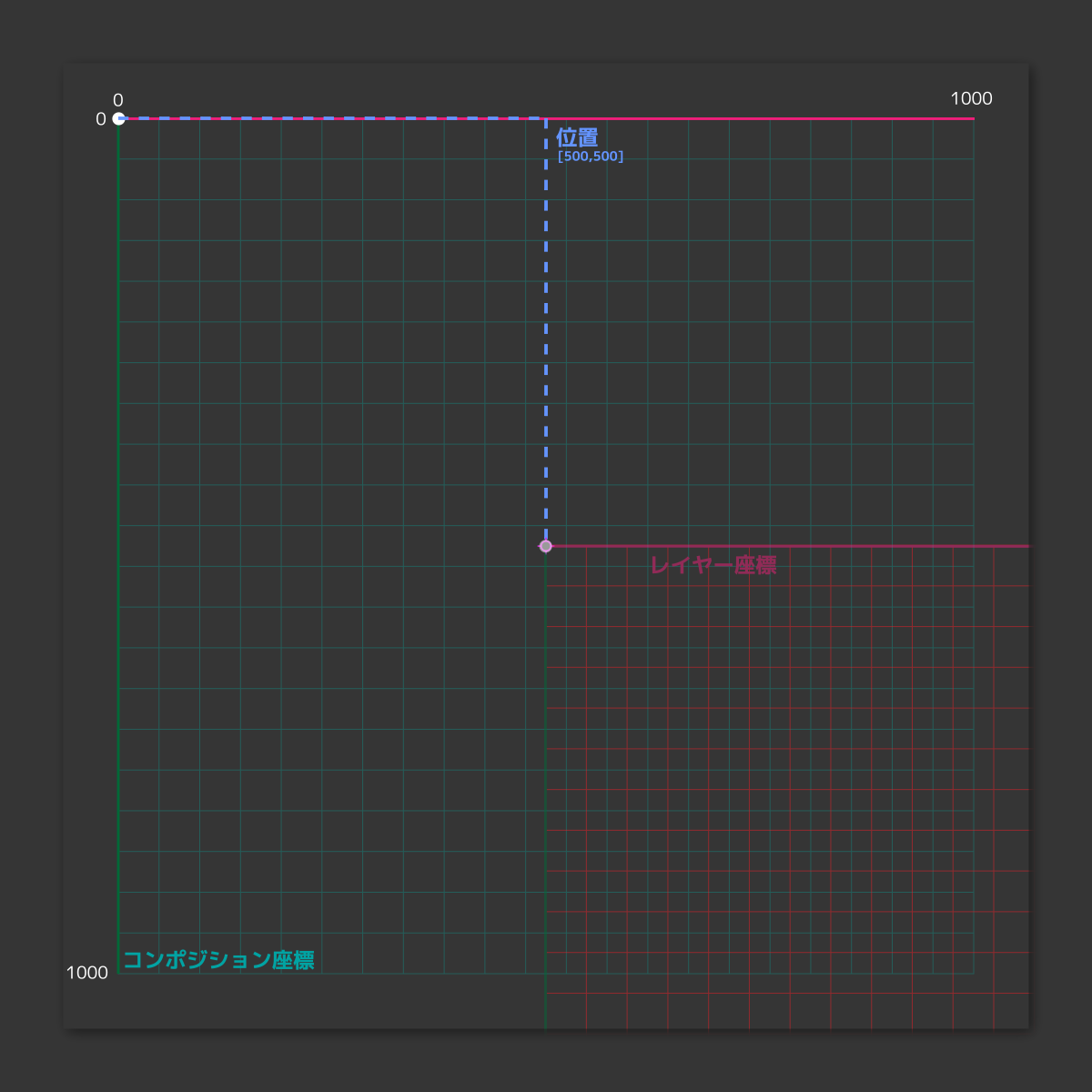Click the corner where the dashed lines meet

tap(545, 118)
